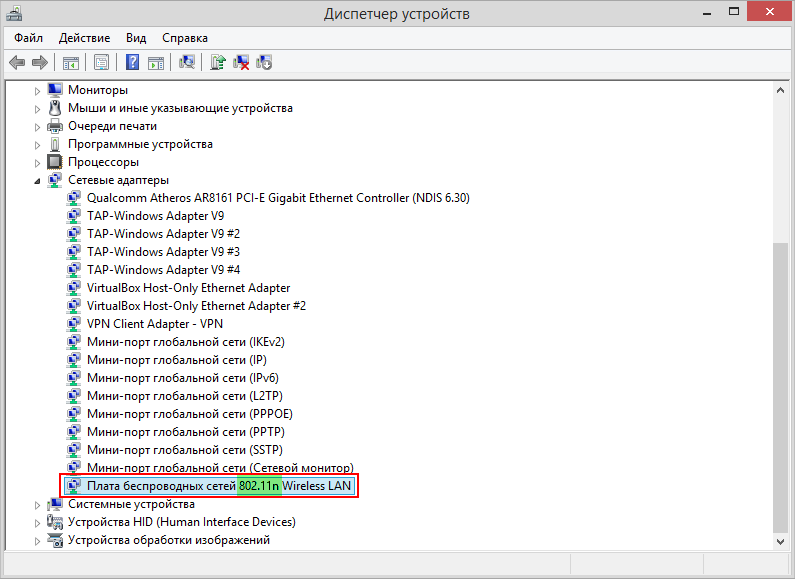Image resolution: width=795 pixels, height=579 pixels.
Task: Open the Справка menu
Action: click(x=185, y=38)
